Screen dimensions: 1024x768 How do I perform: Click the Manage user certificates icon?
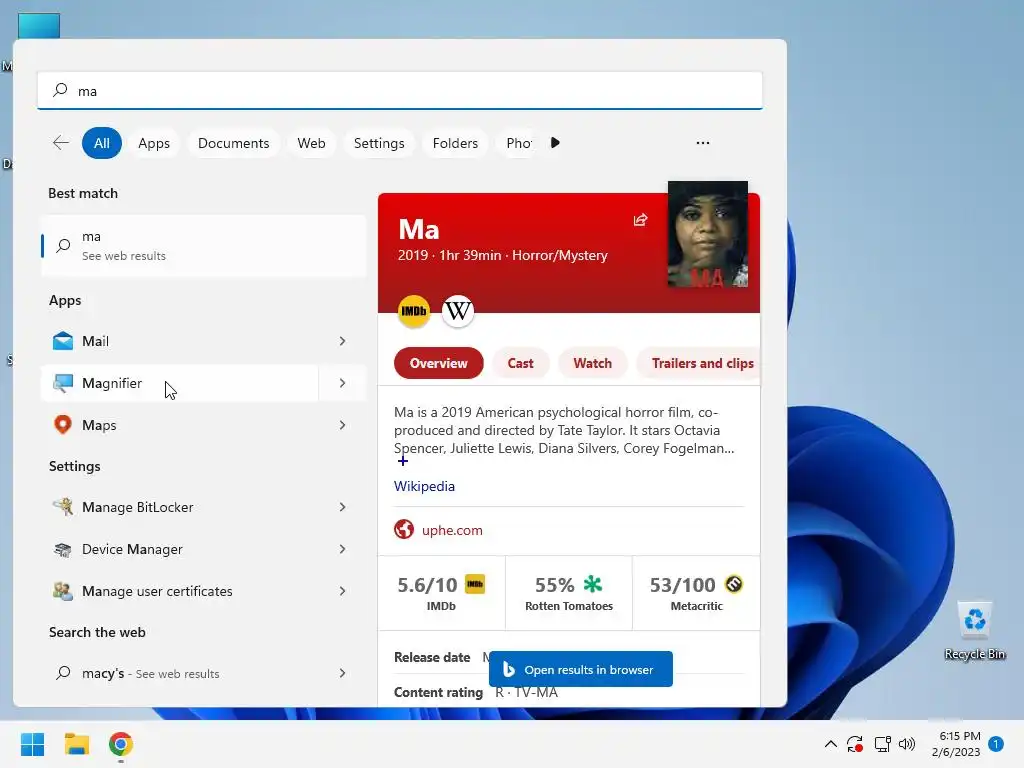point(63,591)
